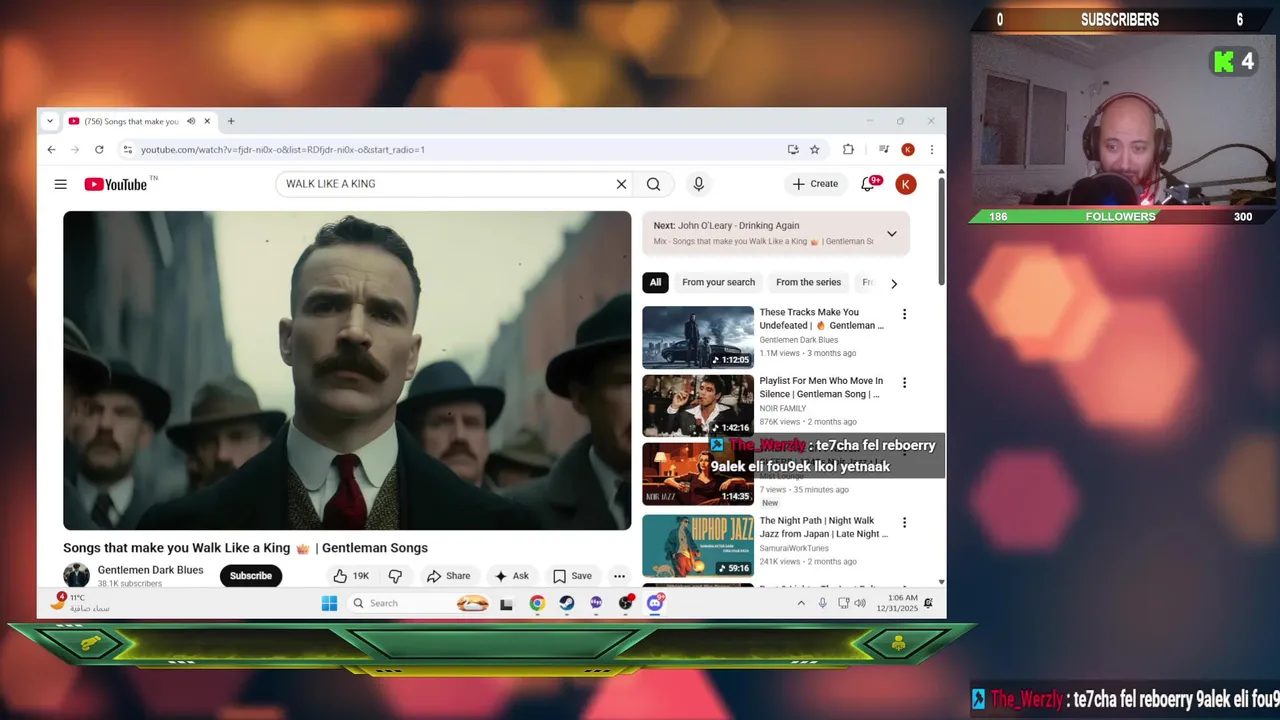Open taskbar volume control
This screenshot has height=720, width=1280.
pos(860,603)
